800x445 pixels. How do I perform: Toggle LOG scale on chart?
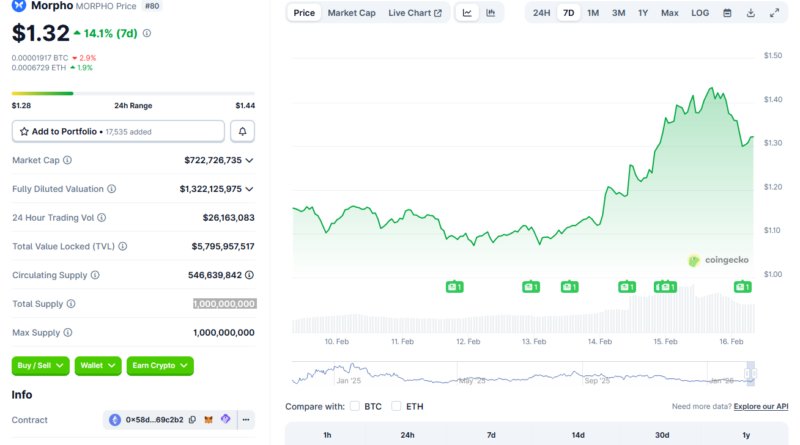[x=700, y=13]
